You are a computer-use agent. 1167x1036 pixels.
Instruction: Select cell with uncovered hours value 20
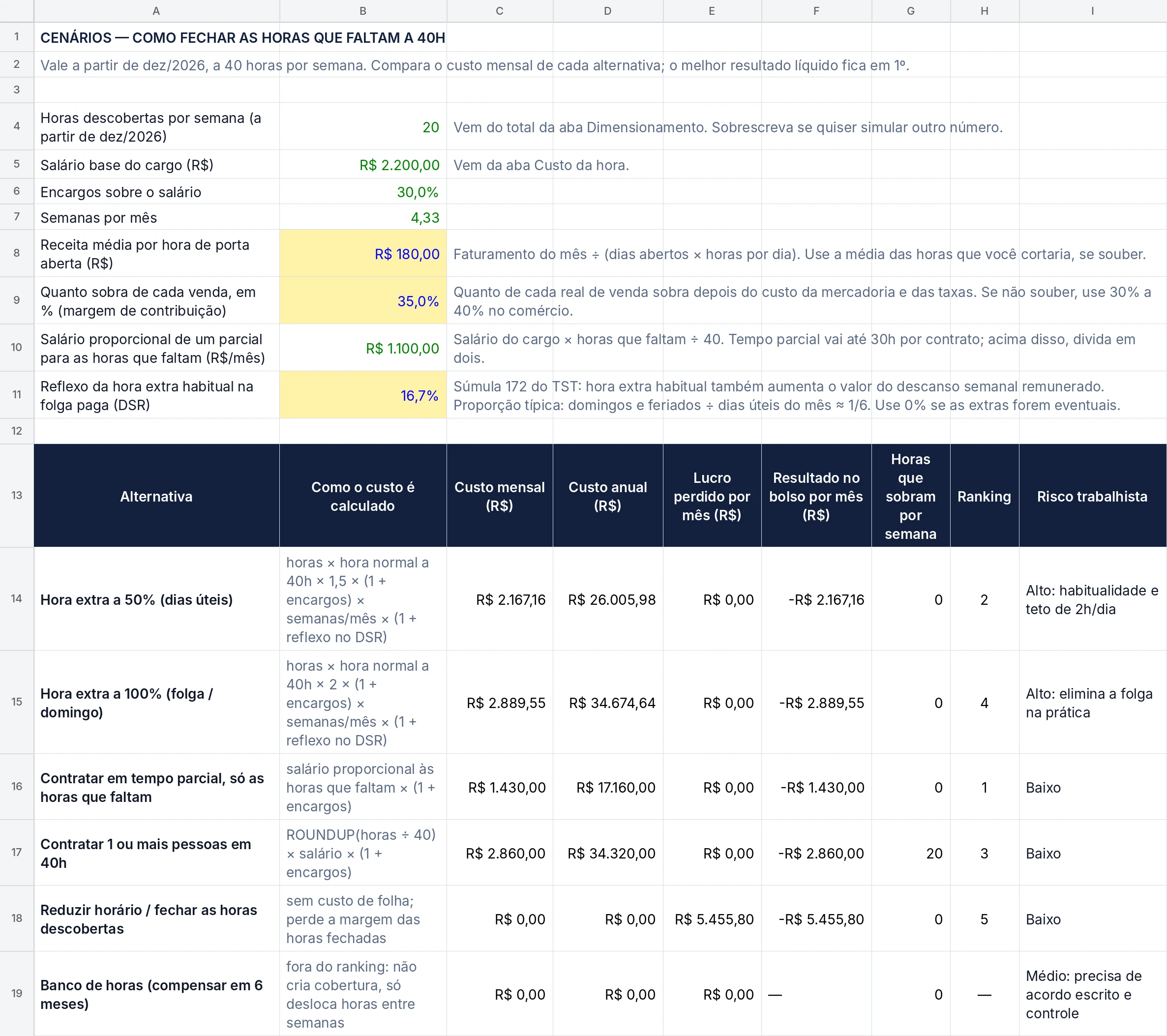coord(363,127)
